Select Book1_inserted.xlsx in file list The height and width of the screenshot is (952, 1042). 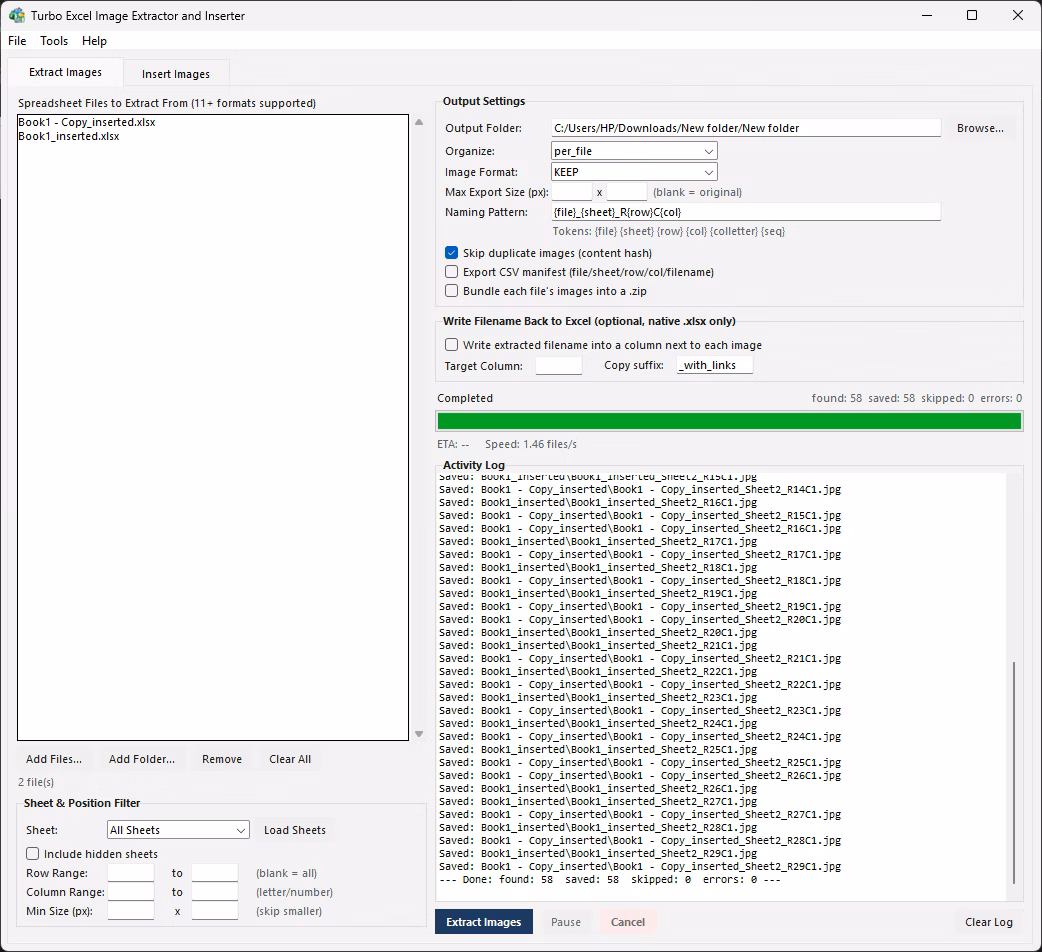(68, 136)
